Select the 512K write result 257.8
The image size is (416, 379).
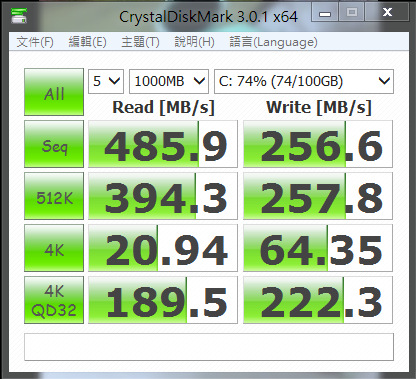tap(318, 196)
